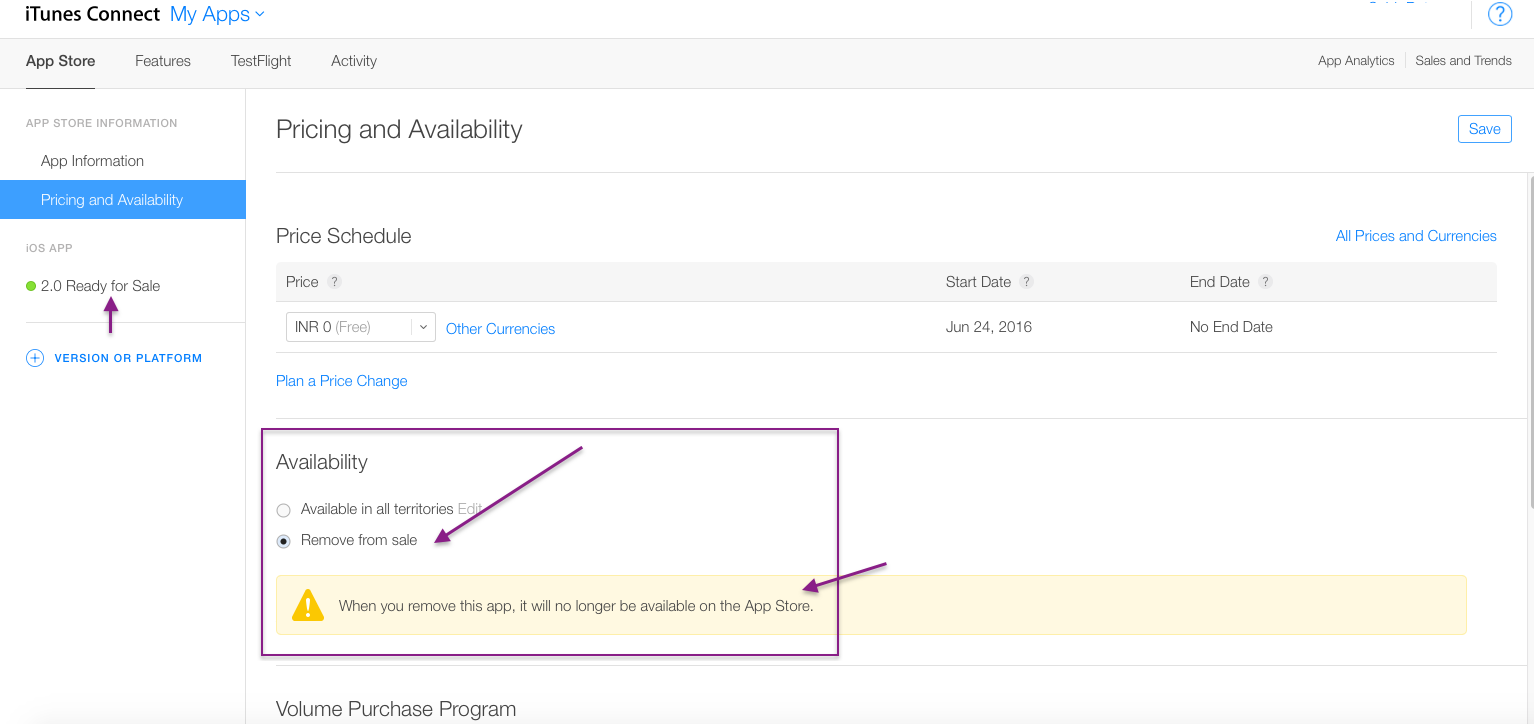This screenshot has width=1534, height=724.
Task: Click Edit next to Available in all territories
Action: click(x=469, y=509)
